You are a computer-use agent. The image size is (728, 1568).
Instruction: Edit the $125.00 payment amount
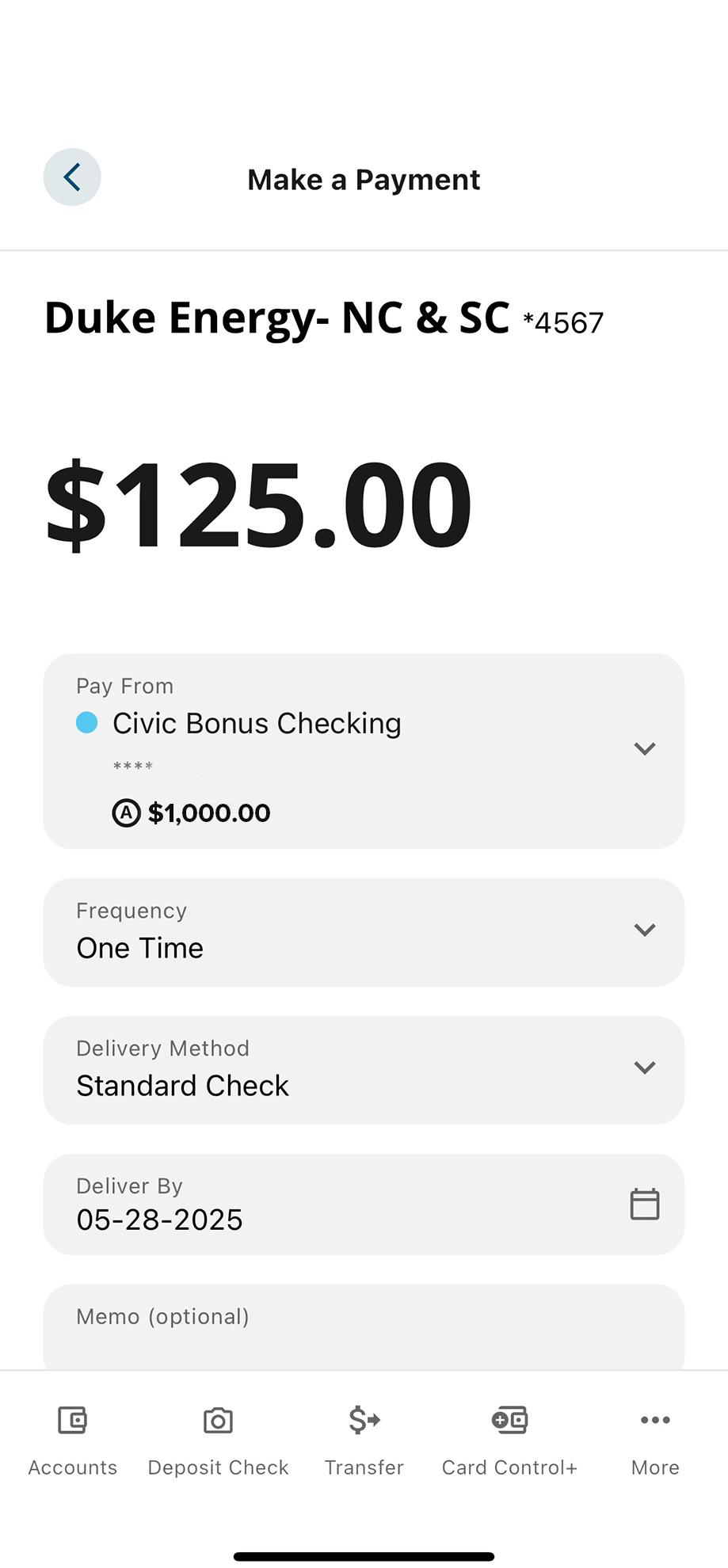tap(258, 504)
